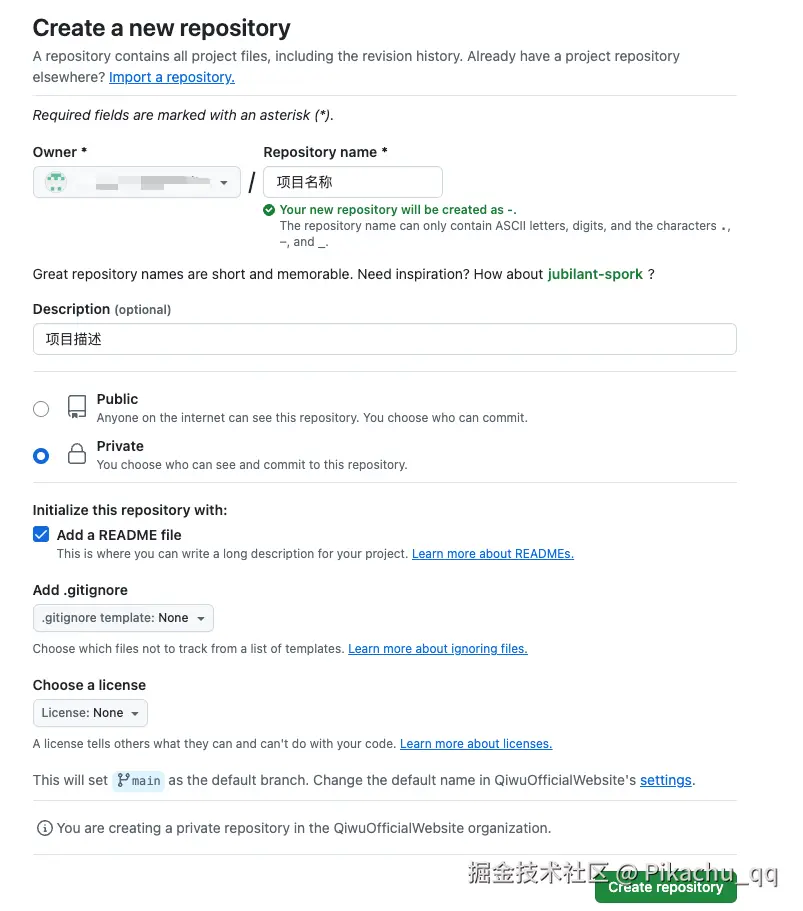Click the Description text field
803x911 pixels.
coord(384,339)
